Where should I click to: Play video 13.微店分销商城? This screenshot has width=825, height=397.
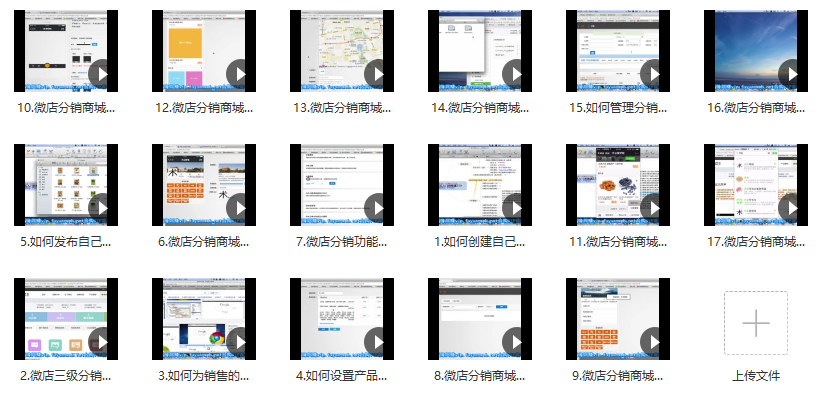(377, 74)
